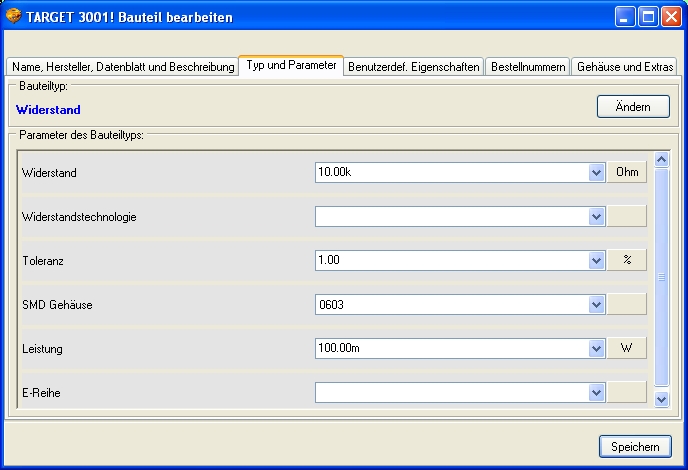
Task: Expand the Widerstandstechnologie dropdown
Action: [x=597, y=216]
